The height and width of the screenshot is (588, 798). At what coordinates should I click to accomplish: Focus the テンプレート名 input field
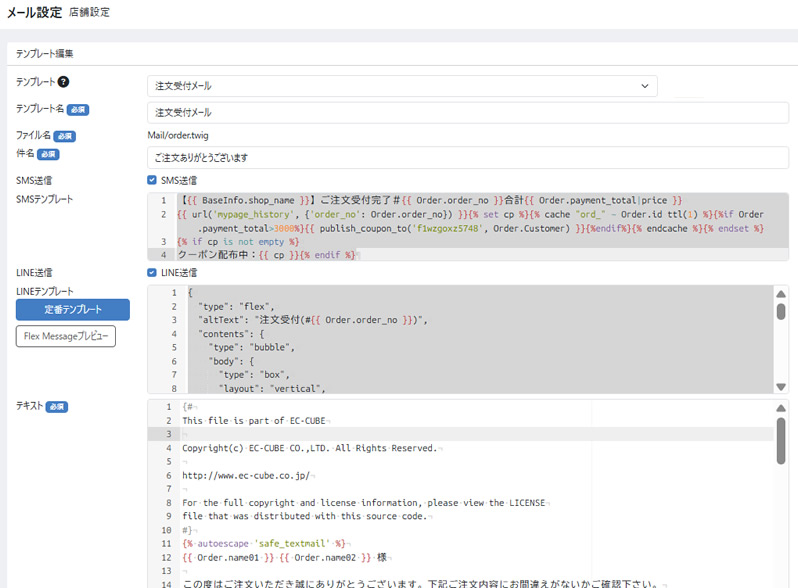coord(468,113)
